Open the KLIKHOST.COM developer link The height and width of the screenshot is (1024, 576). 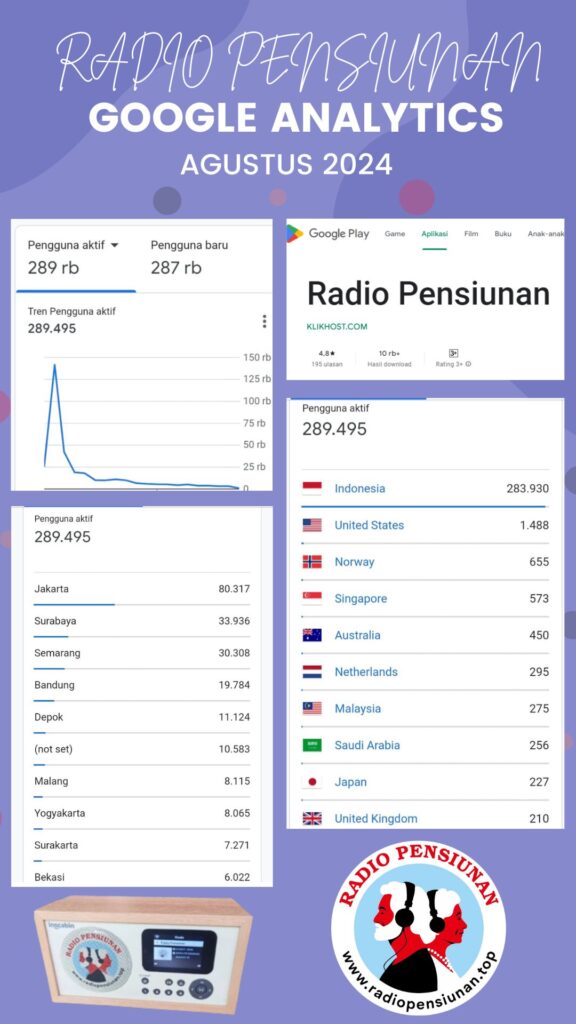coord(337,327)
